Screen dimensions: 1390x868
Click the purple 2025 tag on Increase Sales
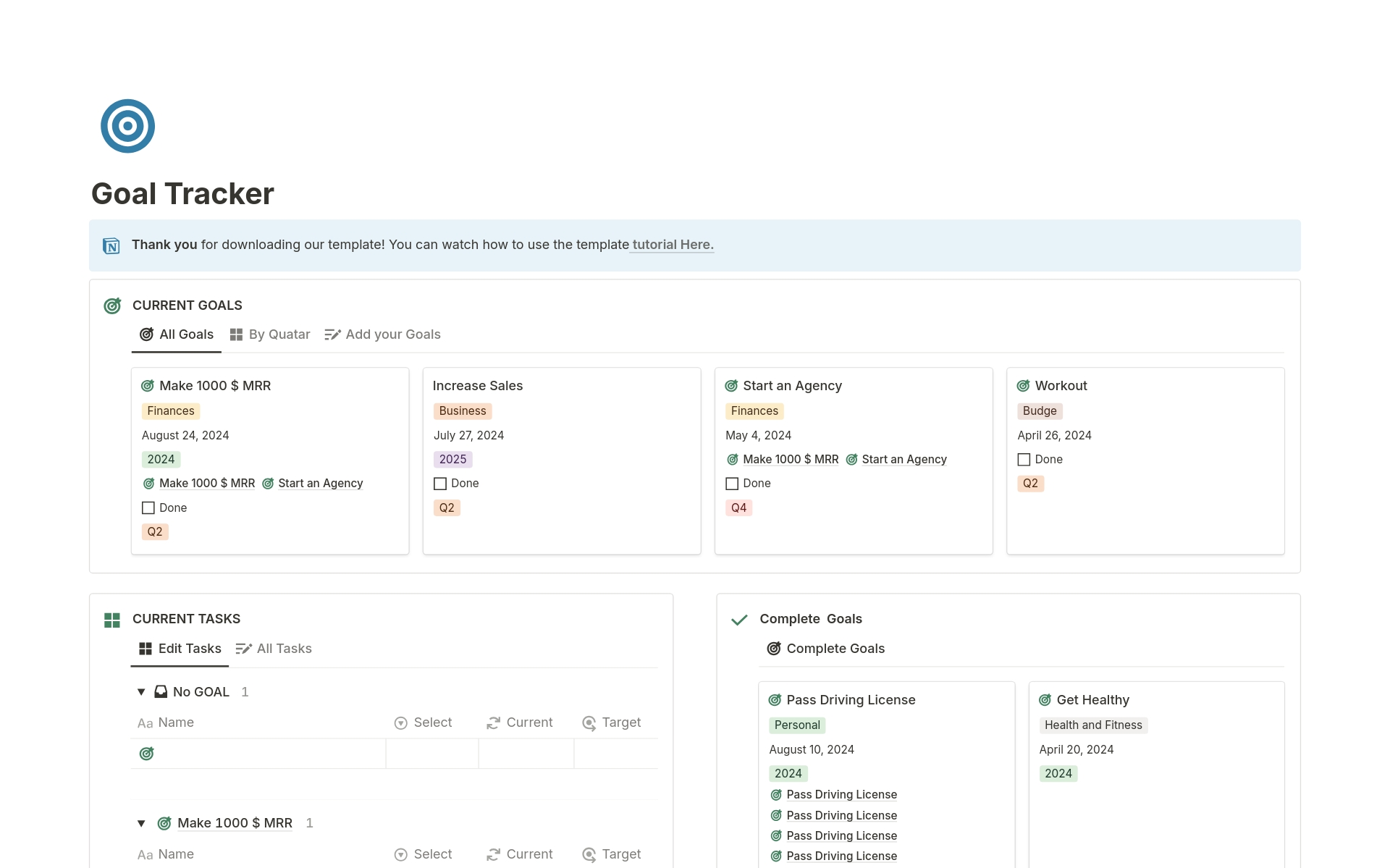pyautogui.click(x=452, y=460)
